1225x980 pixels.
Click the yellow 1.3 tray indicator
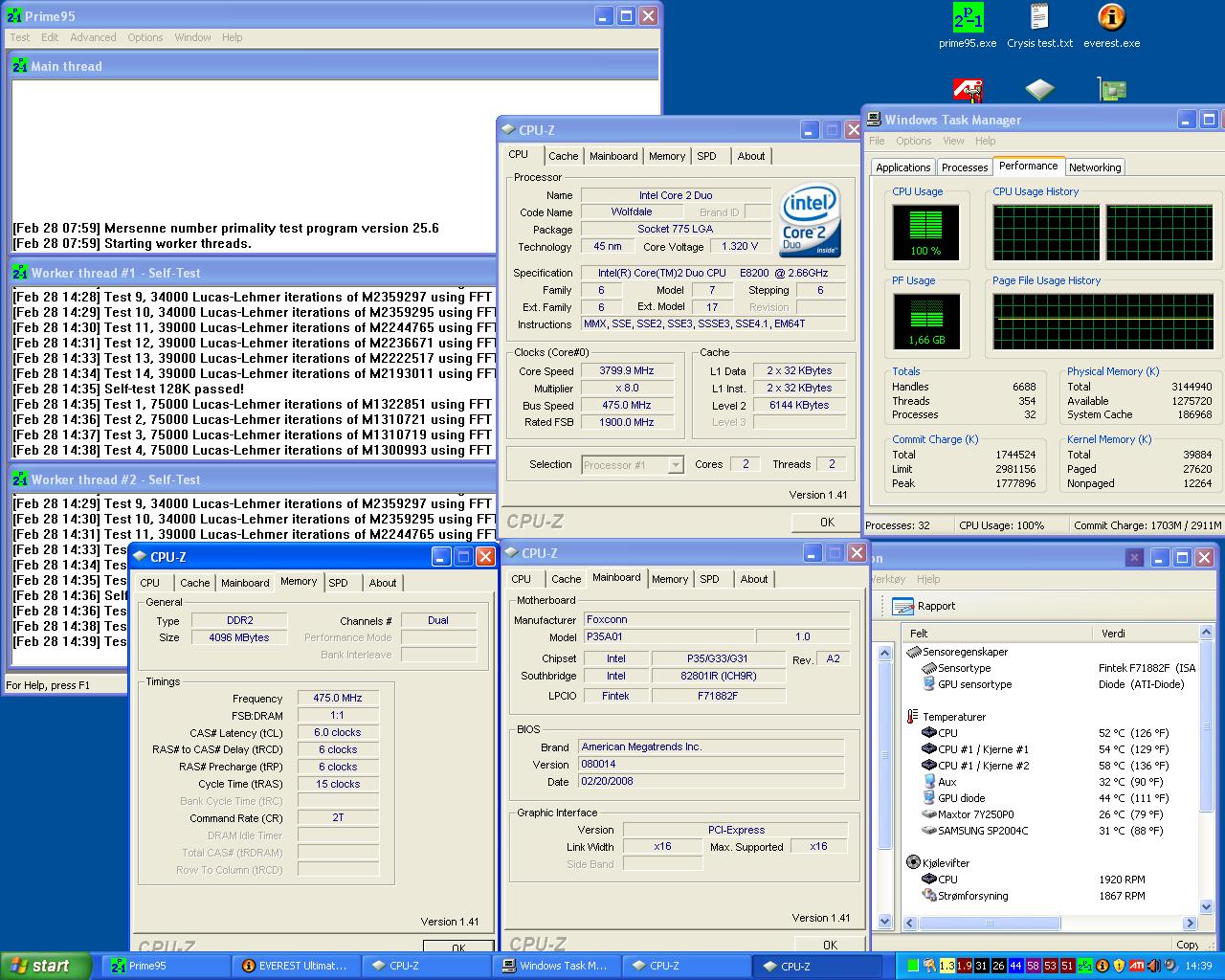pyautogui.click(x=947, y=966)
